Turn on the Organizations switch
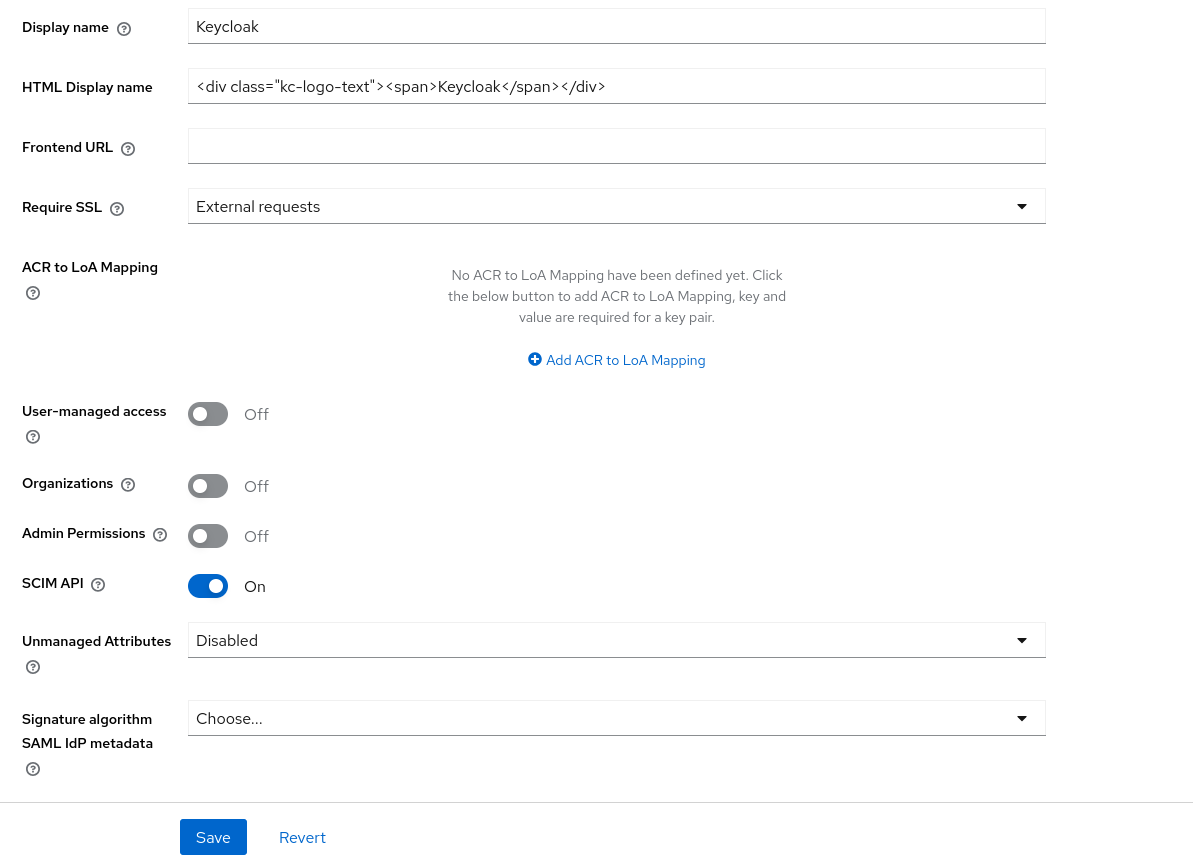Image resolution: width=1193 pixels, height=863 pixels. [208, 486]
